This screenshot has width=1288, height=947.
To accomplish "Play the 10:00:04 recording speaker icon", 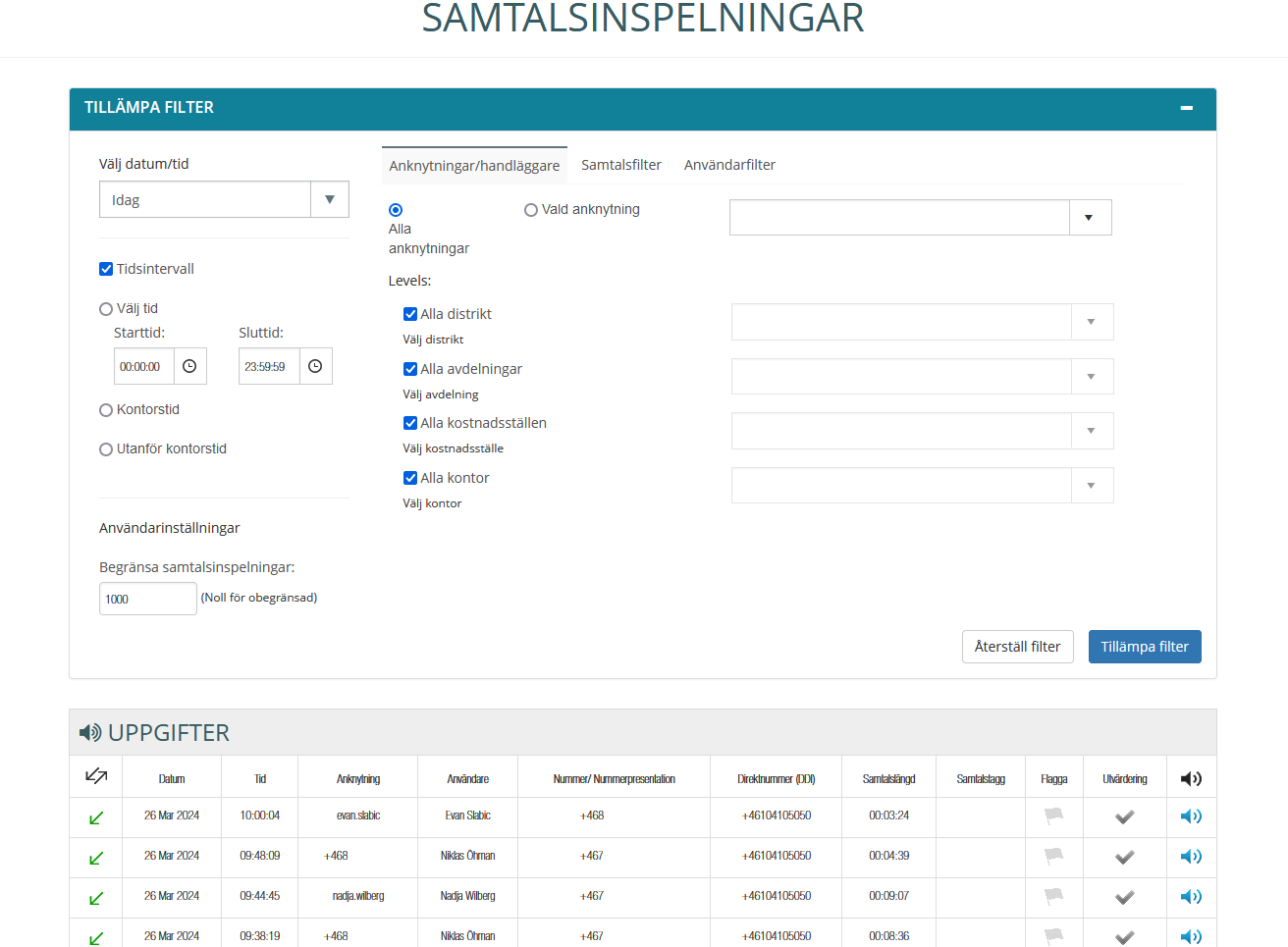I will point(1190,816).
